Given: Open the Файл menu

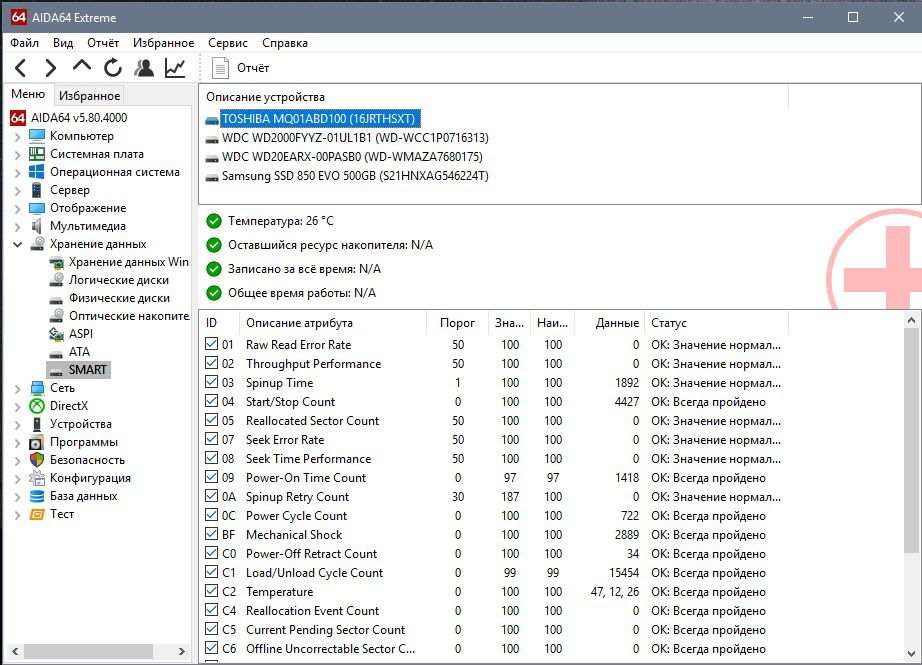Looking at the screenshot, I should 25,43.
